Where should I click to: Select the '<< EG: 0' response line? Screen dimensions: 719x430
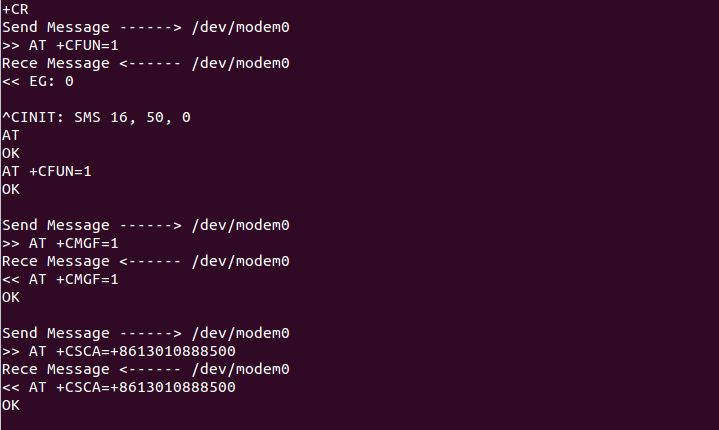(x=38, y=82)
